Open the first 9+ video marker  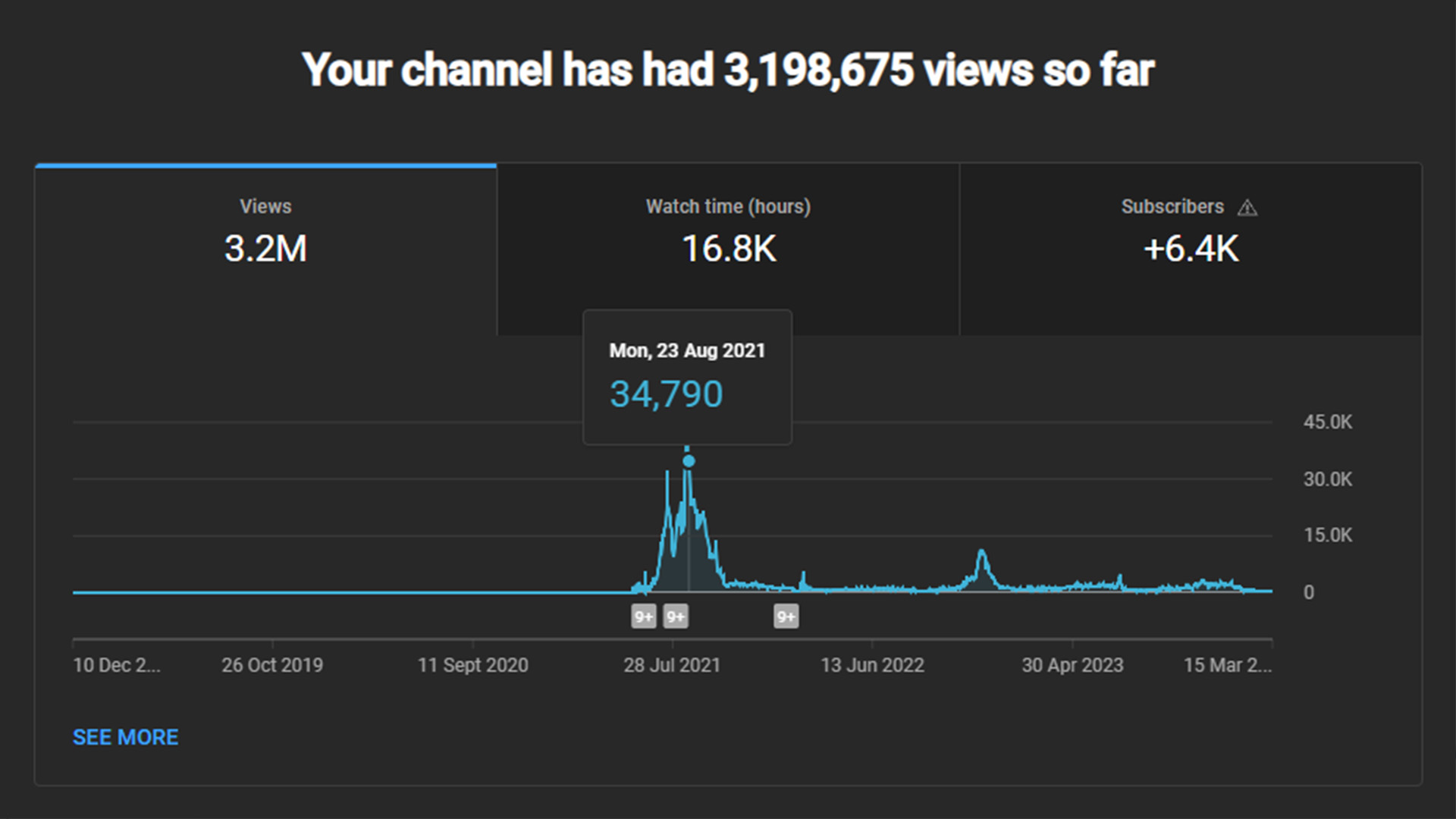pos(643,617)
